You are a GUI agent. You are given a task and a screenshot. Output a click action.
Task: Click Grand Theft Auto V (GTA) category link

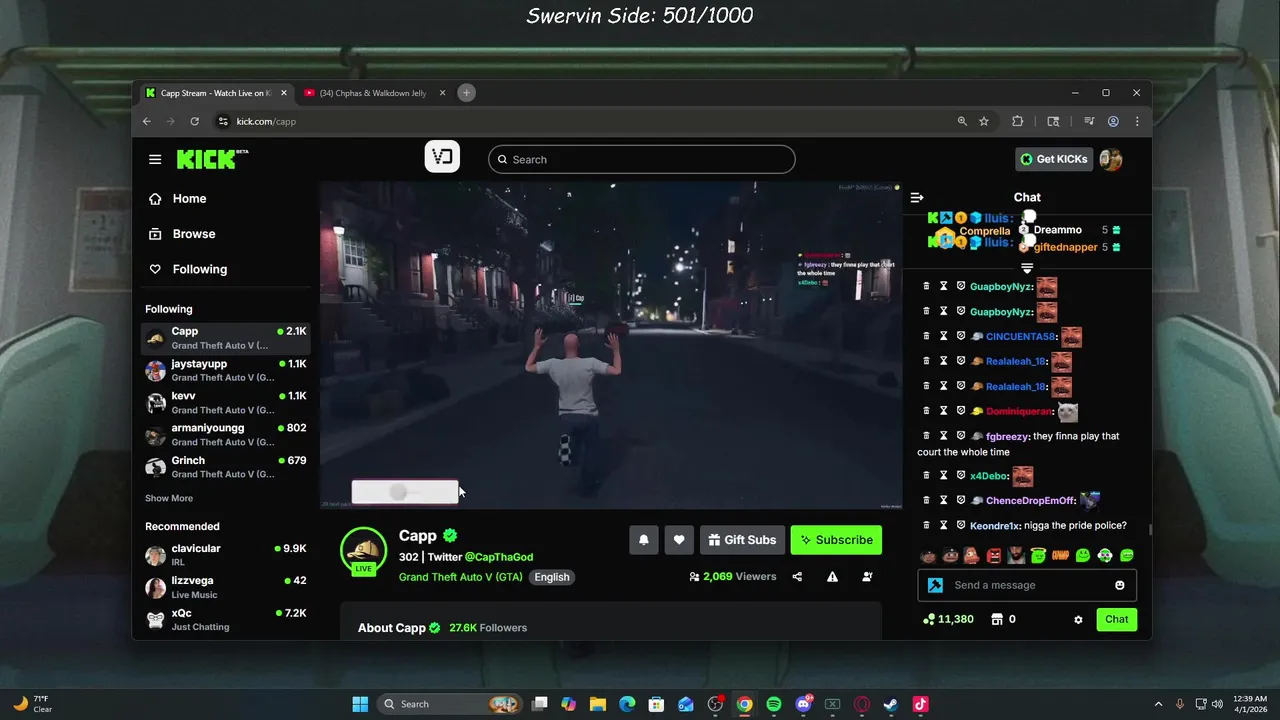click(x=460, y=577)
